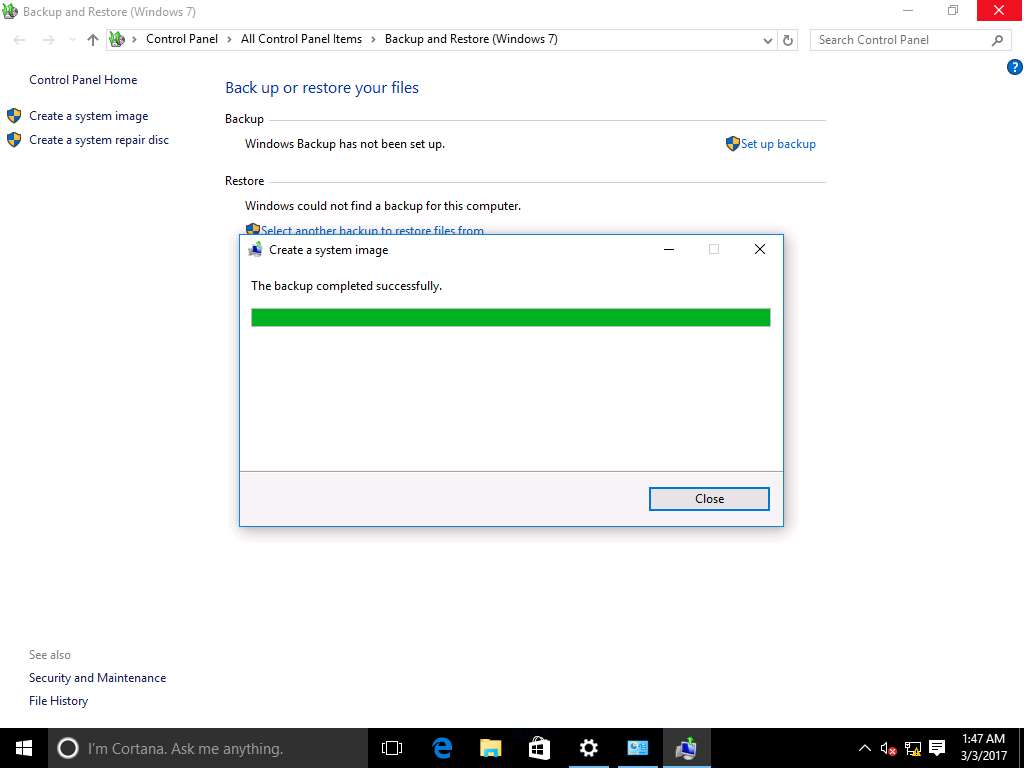Open Task View on taskbar
Screen dimensions: 1024x768
click(392, 748)
